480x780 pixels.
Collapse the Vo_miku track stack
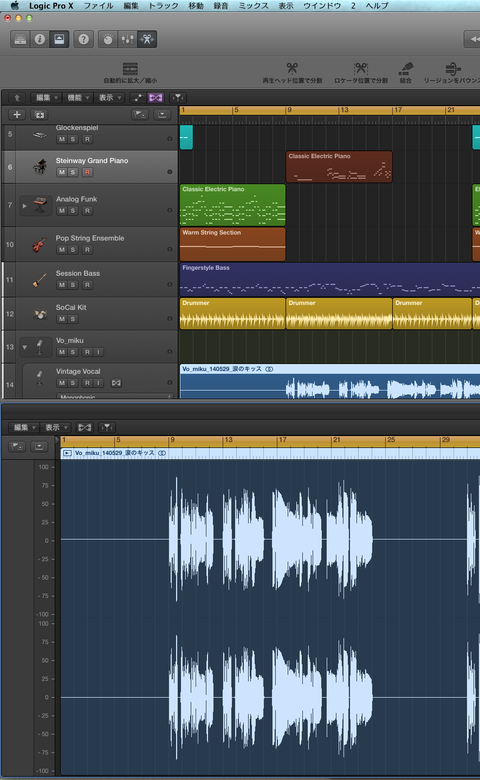(x=24, y=347)
